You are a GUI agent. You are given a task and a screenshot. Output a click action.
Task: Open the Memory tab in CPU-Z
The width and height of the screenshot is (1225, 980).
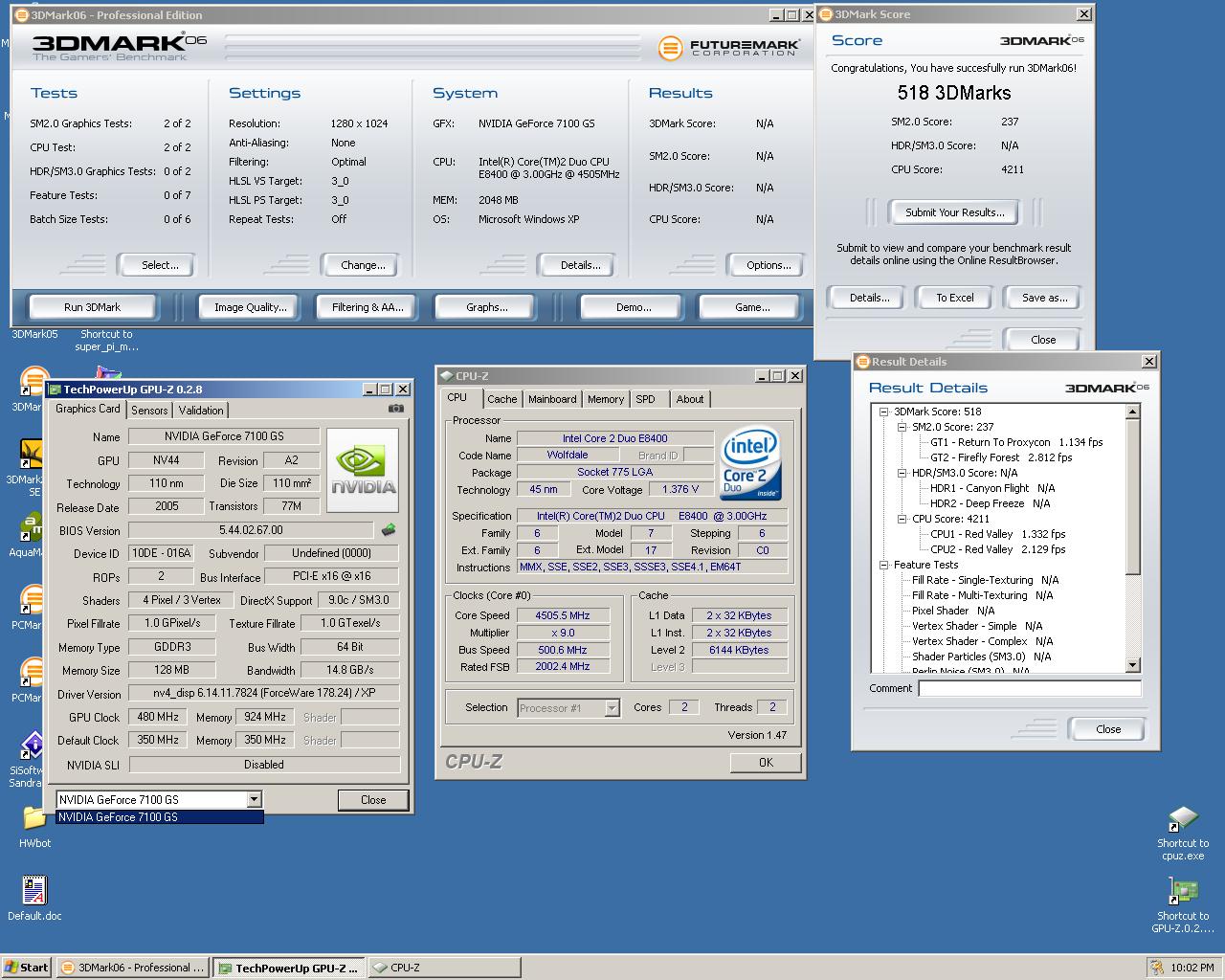click(606, 399)
